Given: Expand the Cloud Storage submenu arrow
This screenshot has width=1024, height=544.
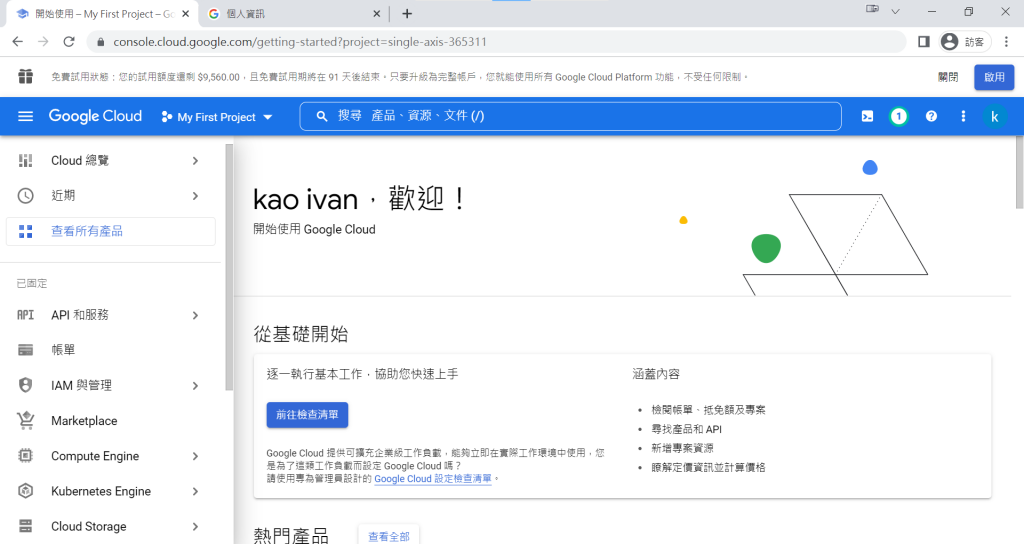Looking at the screenshot, I should click(195, 526).
